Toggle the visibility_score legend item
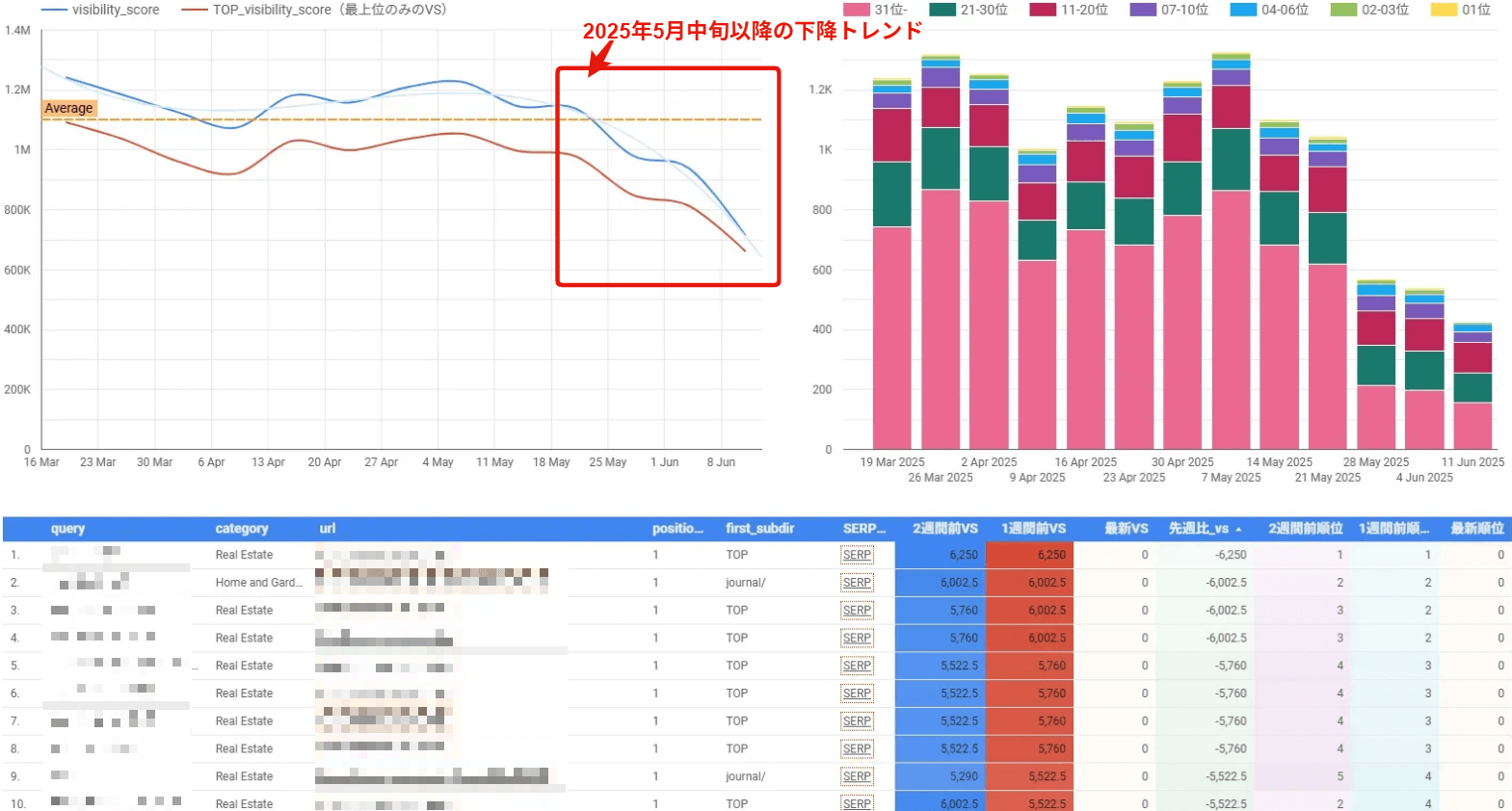Viewport: 1512px width, 811px height. point(100,10)
